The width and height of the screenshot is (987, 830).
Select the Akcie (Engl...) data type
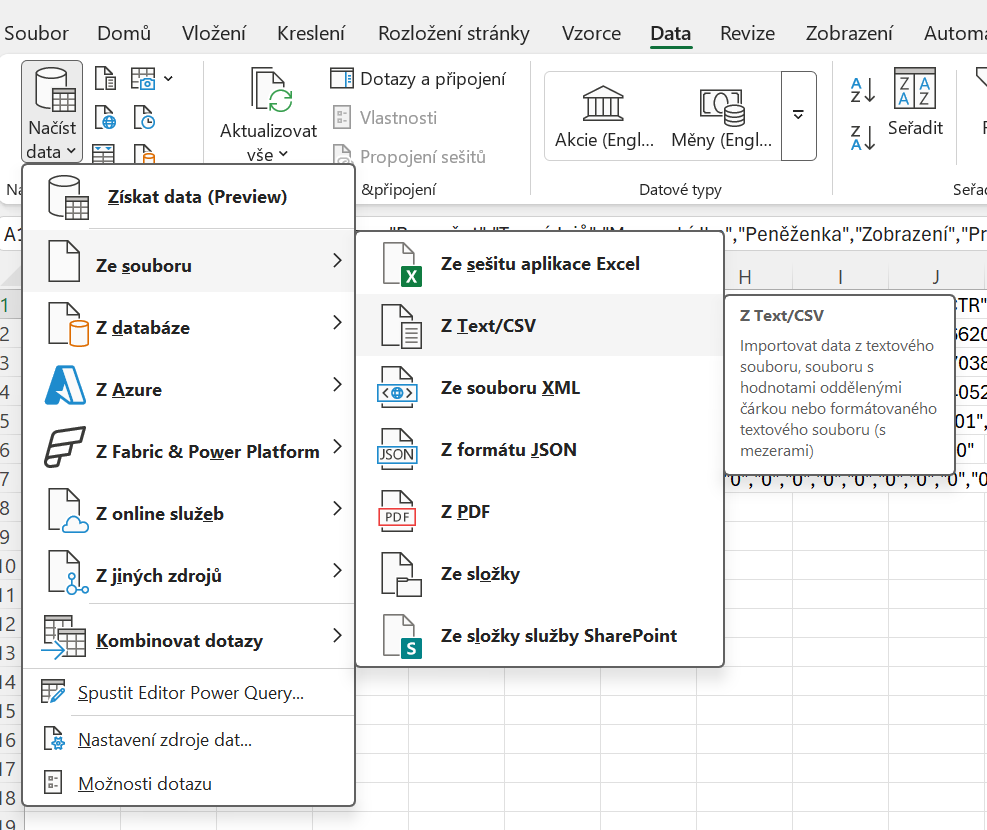604,117
